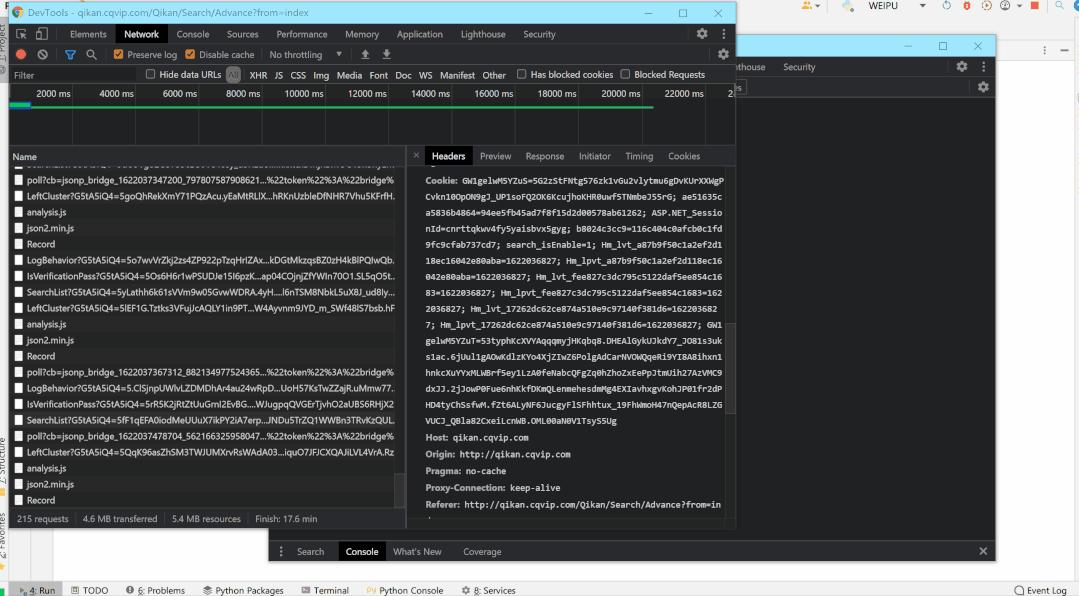Open Network settings gear below tab bar

tap(723, 54)
